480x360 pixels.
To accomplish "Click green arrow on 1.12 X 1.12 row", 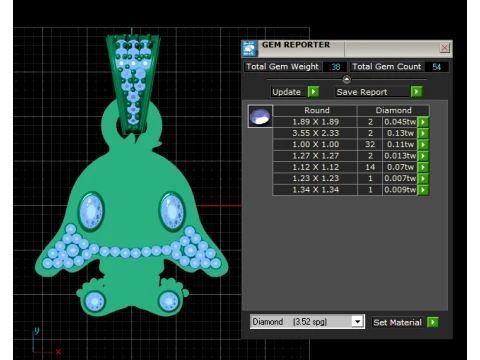I will click(x=423, y=167).
